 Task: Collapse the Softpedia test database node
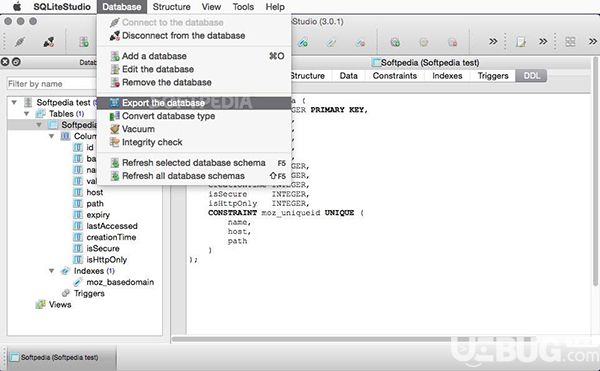pos(14,103)
